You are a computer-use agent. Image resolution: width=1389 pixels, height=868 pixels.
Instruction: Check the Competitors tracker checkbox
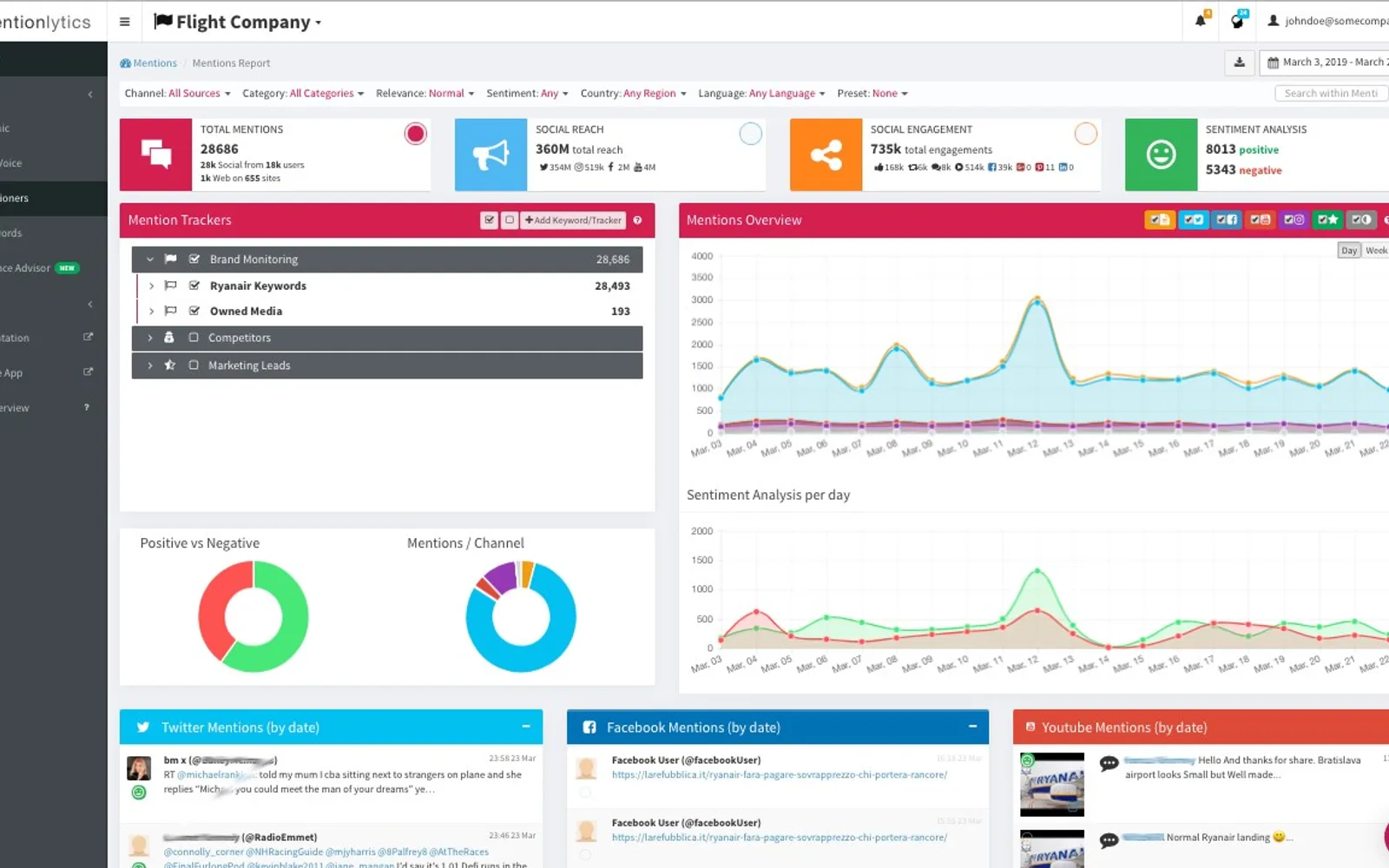[x=194, y=338]
